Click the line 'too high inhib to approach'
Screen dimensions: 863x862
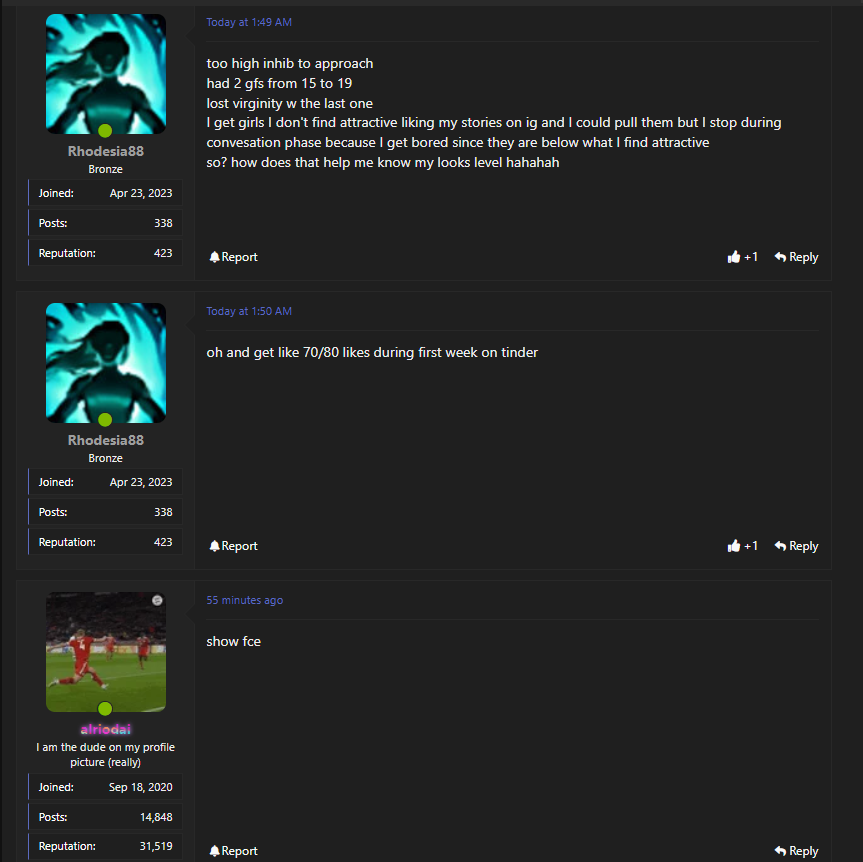click(290, 63)
